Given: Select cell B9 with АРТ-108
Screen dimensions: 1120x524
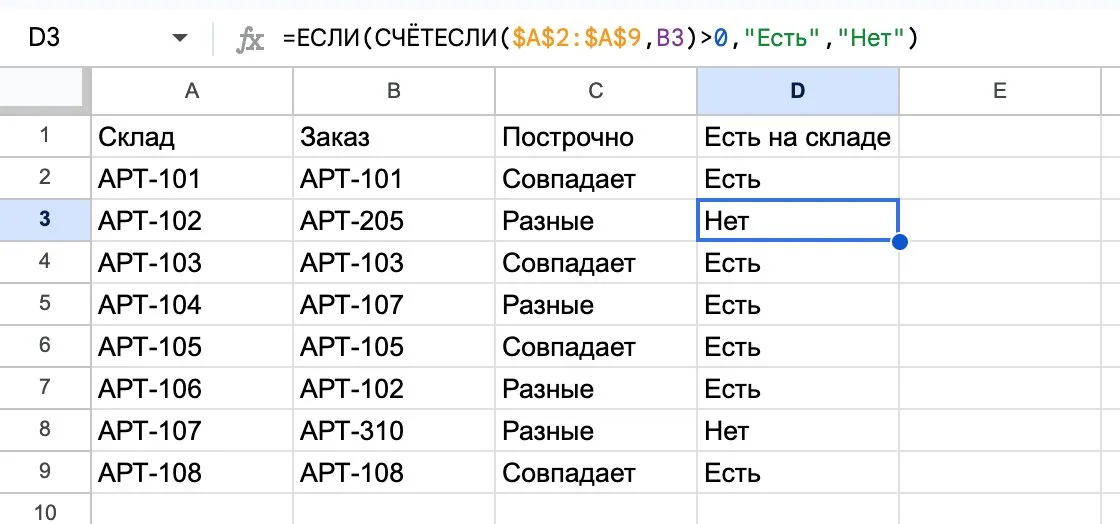Looking at the screenshot, I should (394, 473).
